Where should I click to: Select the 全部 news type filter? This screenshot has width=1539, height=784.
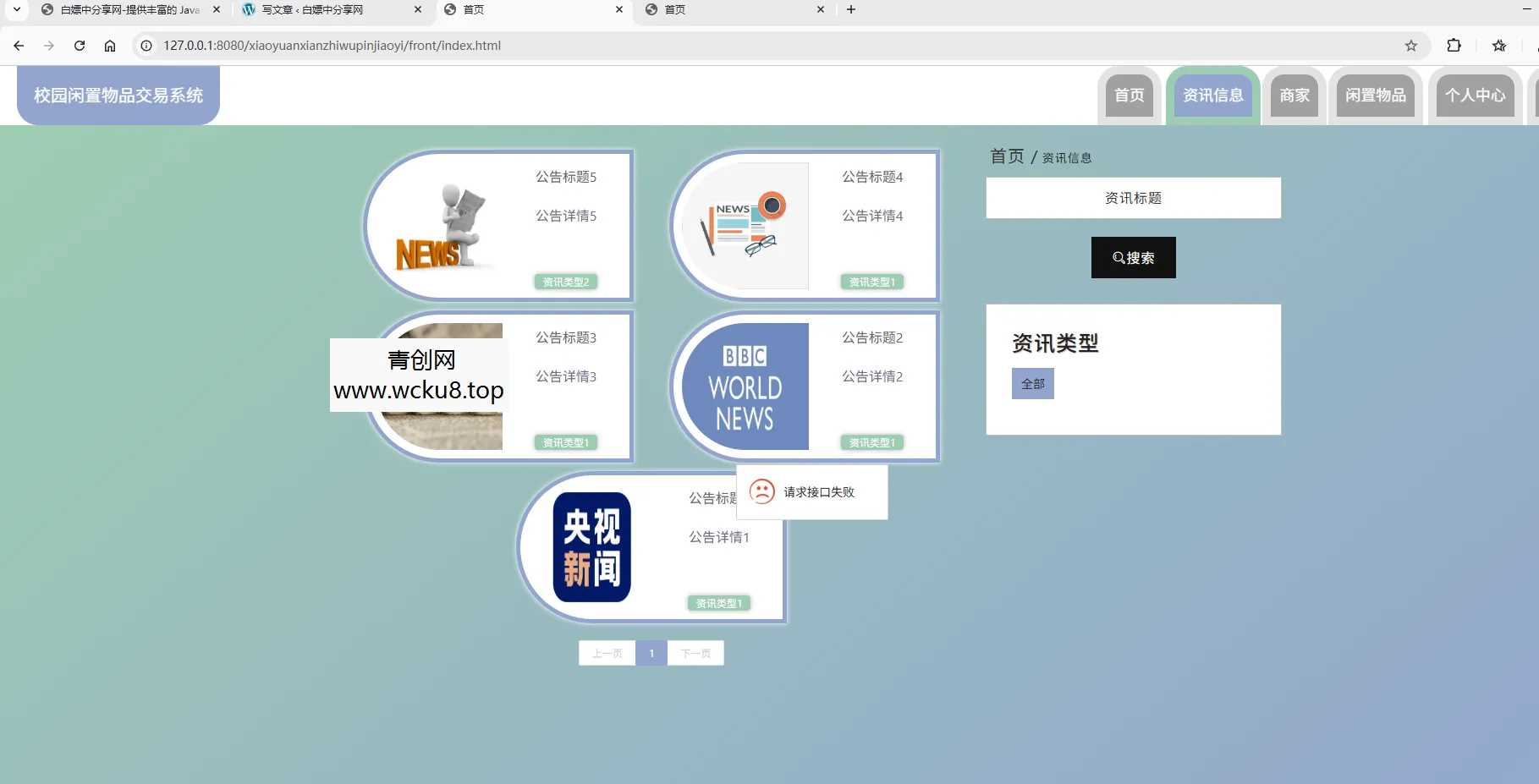(1032, 383)
